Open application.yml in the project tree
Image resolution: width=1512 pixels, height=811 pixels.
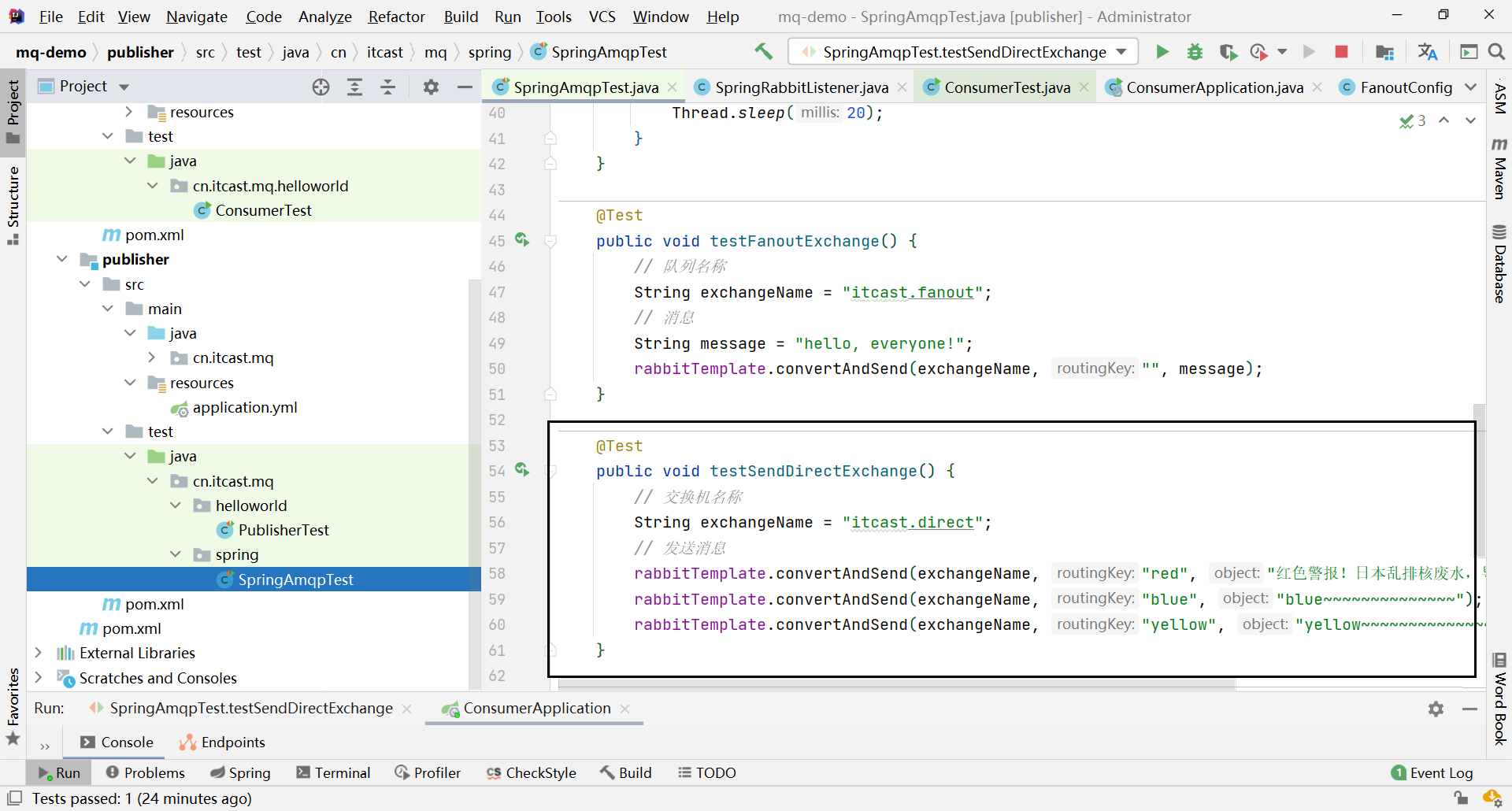coord(244,407)
